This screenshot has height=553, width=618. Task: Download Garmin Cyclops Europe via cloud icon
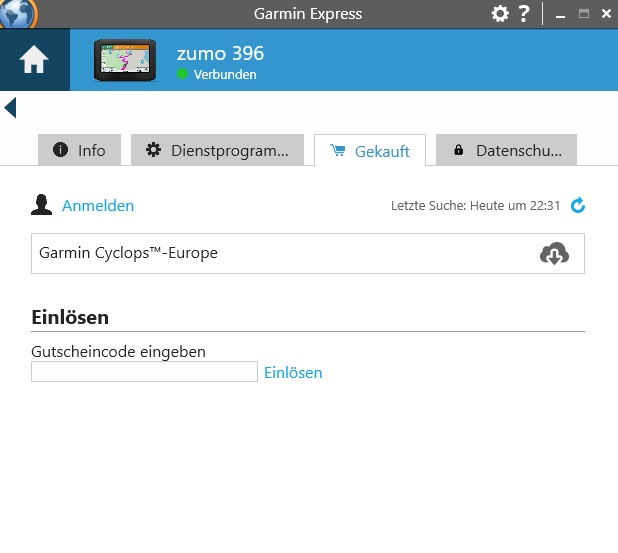[554, 253]
